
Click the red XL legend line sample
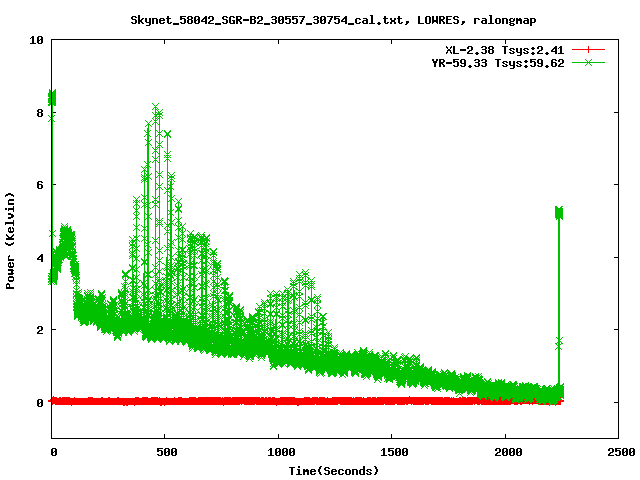click(588, 50)
